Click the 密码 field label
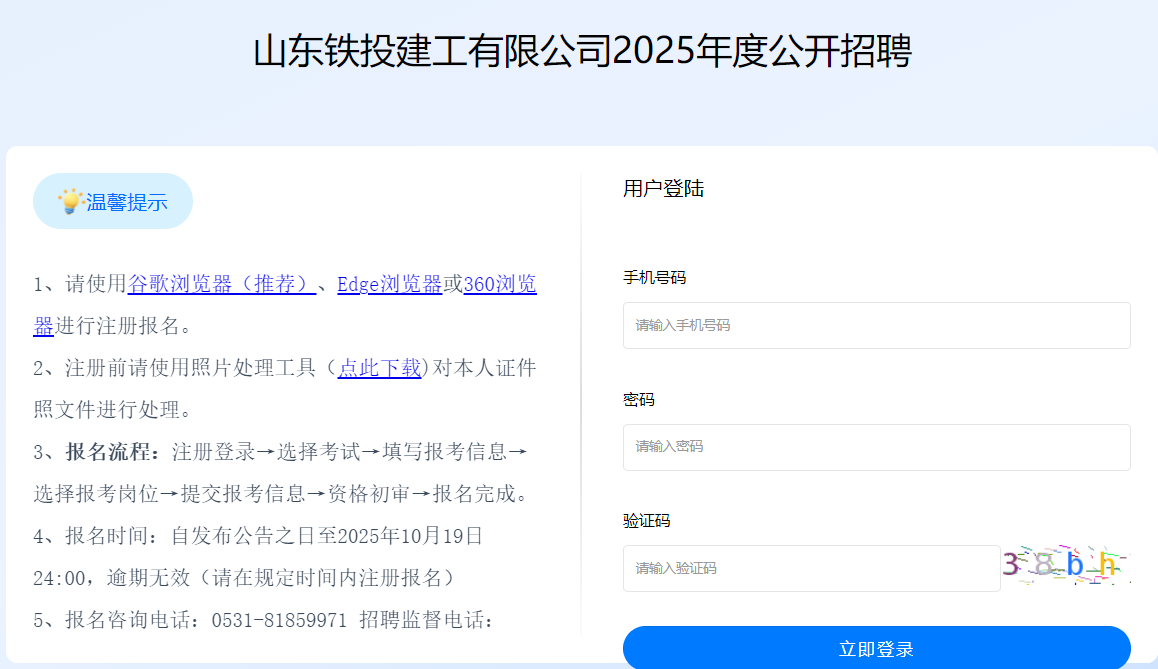The image size is (1158, 669). click(639, 400)
